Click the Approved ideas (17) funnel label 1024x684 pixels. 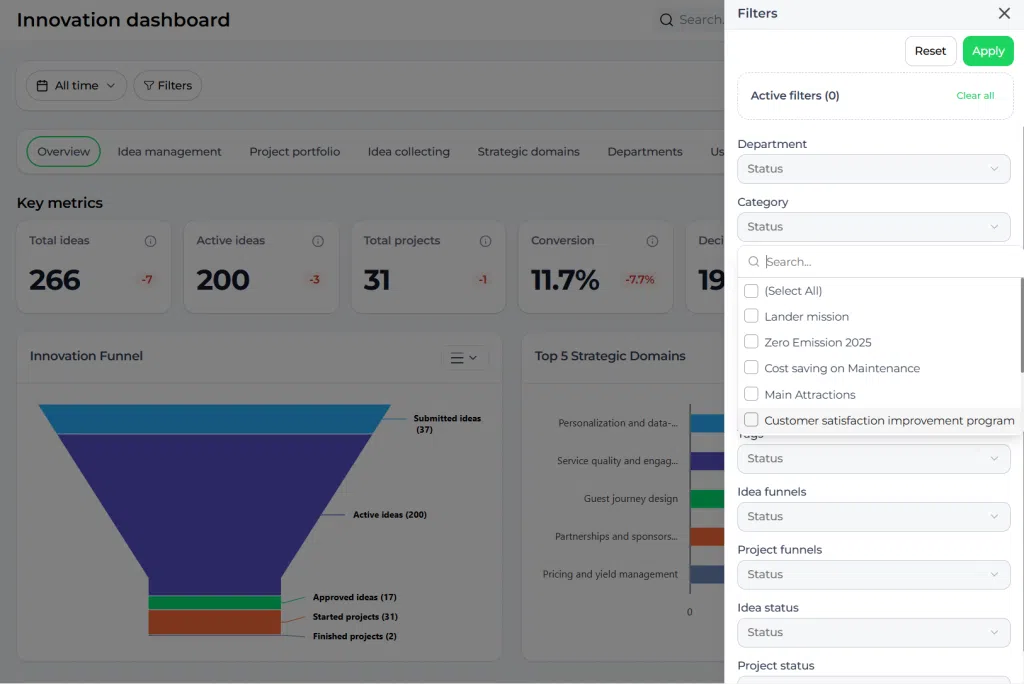coord(355,597)
